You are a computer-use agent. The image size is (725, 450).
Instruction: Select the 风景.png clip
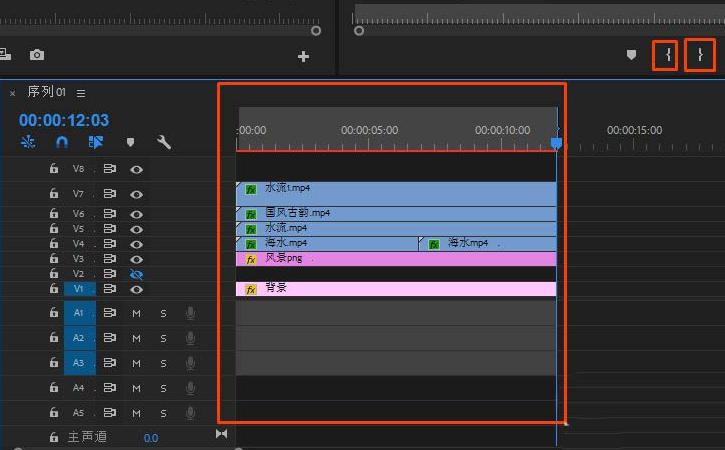(396, 259)
